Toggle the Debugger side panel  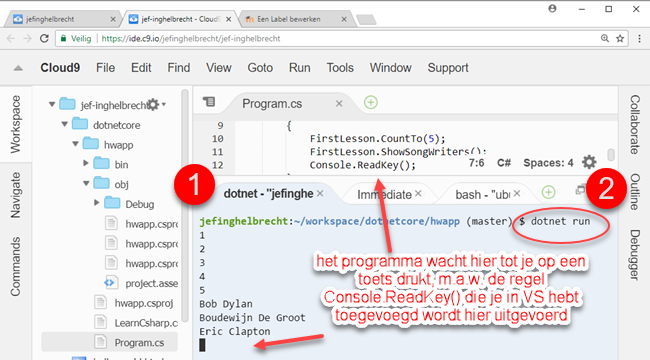click(x=635, y=255)
